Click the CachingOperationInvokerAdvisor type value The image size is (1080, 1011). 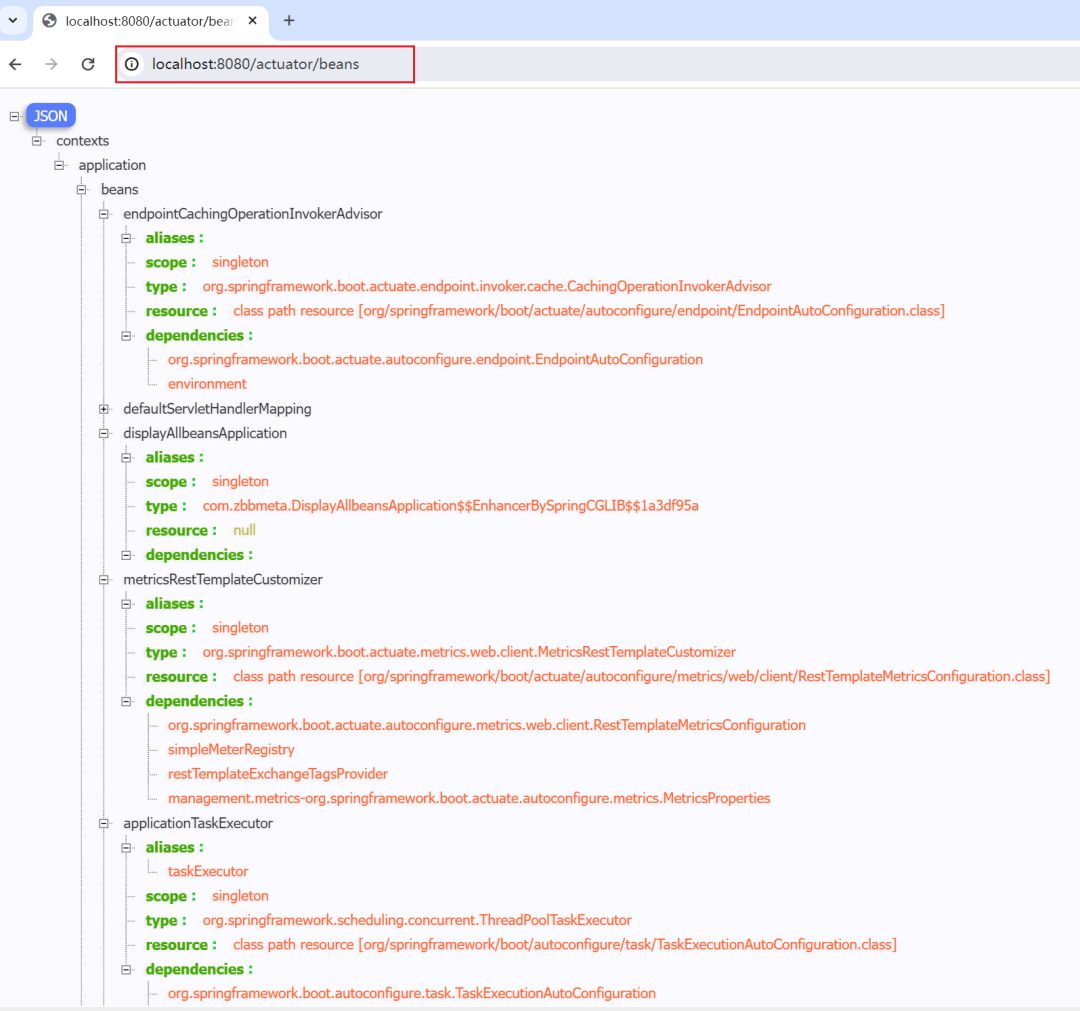(487, 286)
